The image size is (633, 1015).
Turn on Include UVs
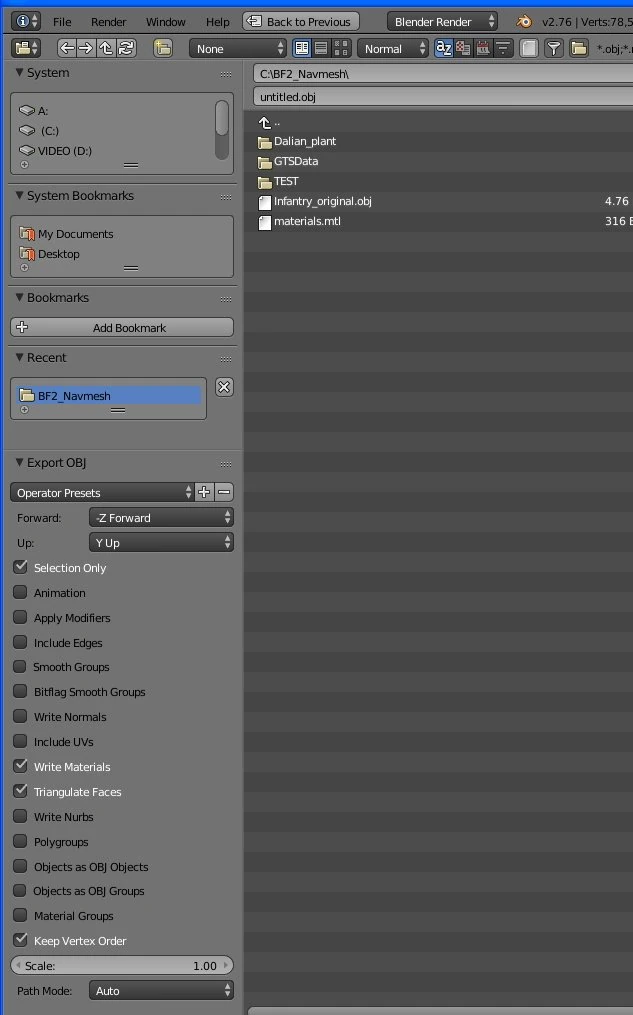pos(20,741)
